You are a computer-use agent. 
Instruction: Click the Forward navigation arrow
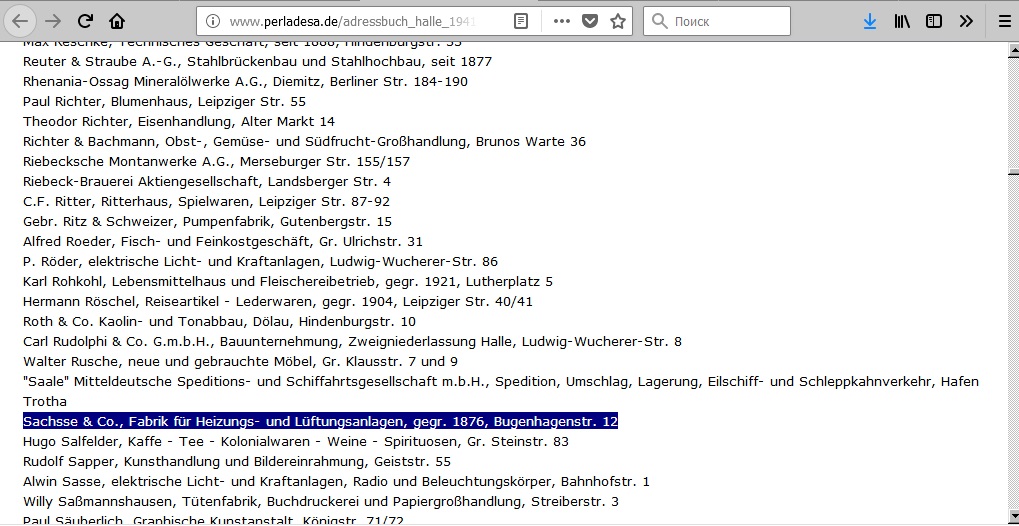(x=53, y=21)
